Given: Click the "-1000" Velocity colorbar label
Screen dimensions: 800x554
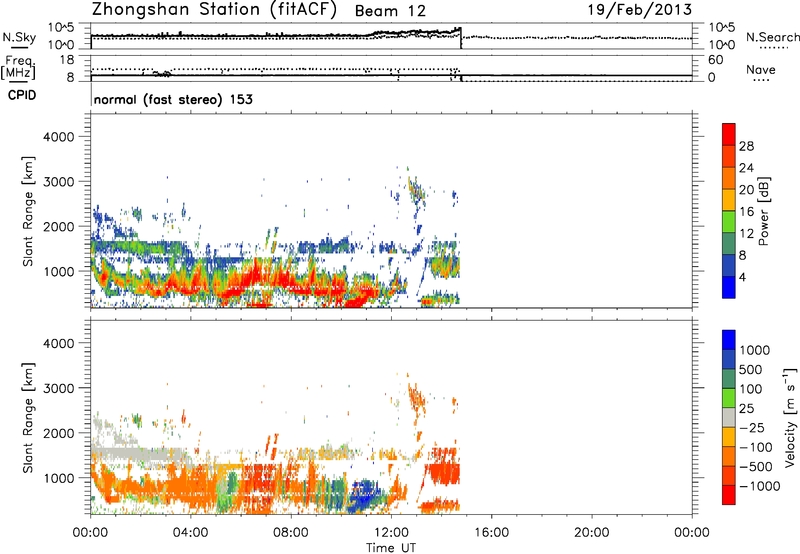Looking at the screenshot, I should (759, 486).
